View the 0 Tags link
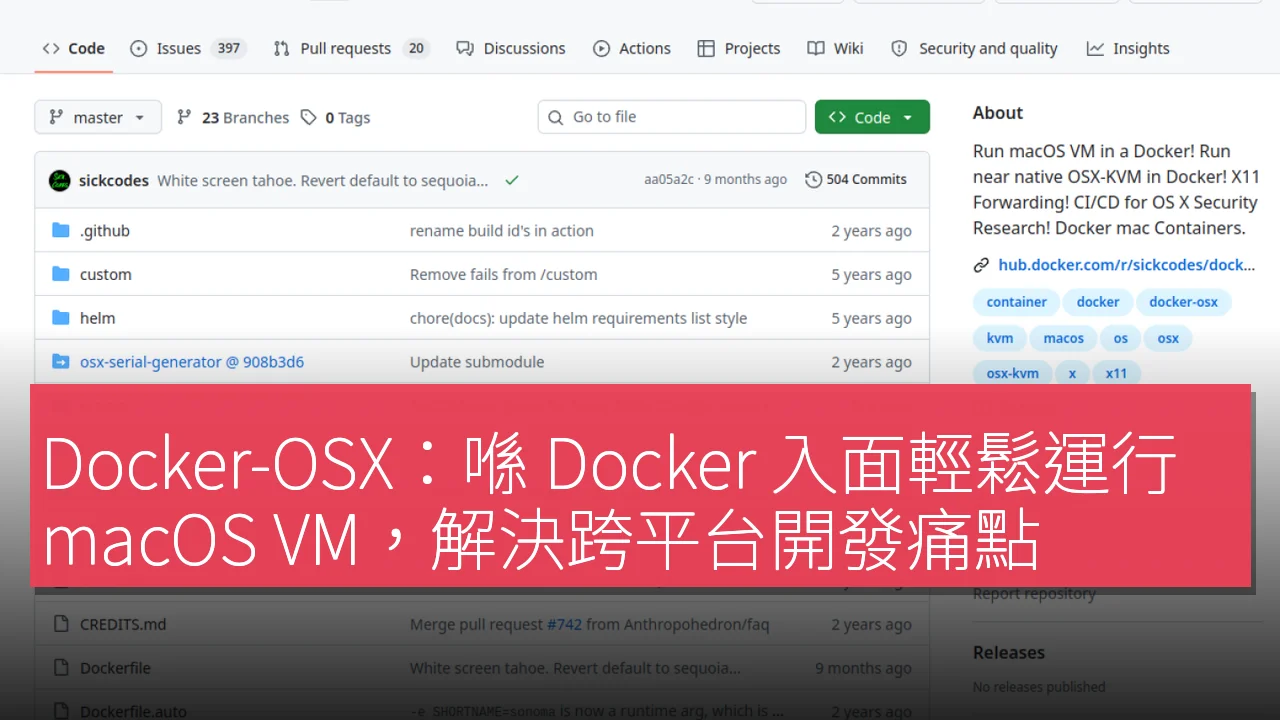The width and height of the screenshot is (1280, 720). pyautogui.click(x=336, y=117)
